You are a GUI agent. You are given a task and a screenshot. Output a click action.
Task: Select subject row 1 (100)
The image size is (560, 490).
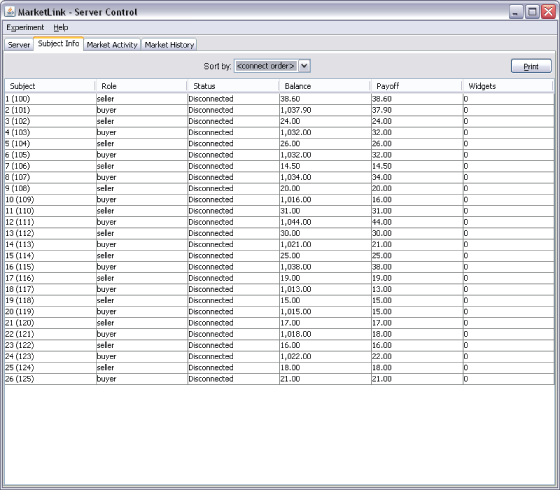[279, 99]
